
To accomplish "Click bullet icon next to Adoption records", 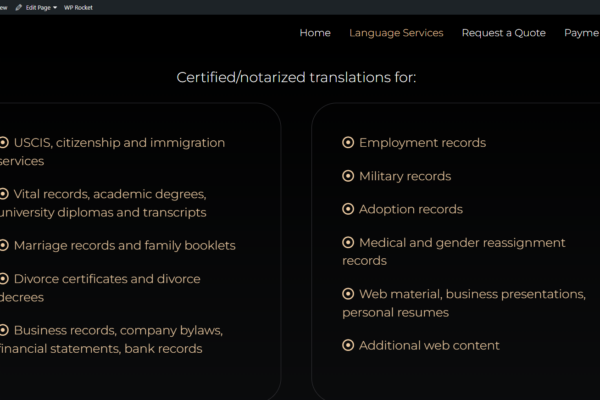I will point(348,209).
